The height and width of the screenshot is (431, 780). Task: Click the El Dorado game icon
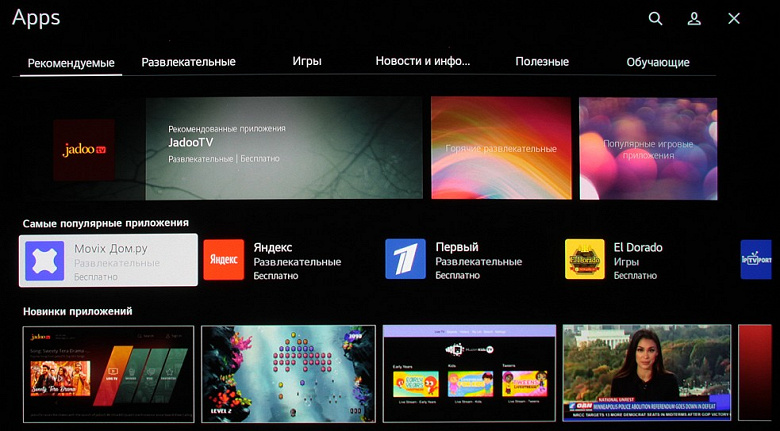[x=585, y=259]
